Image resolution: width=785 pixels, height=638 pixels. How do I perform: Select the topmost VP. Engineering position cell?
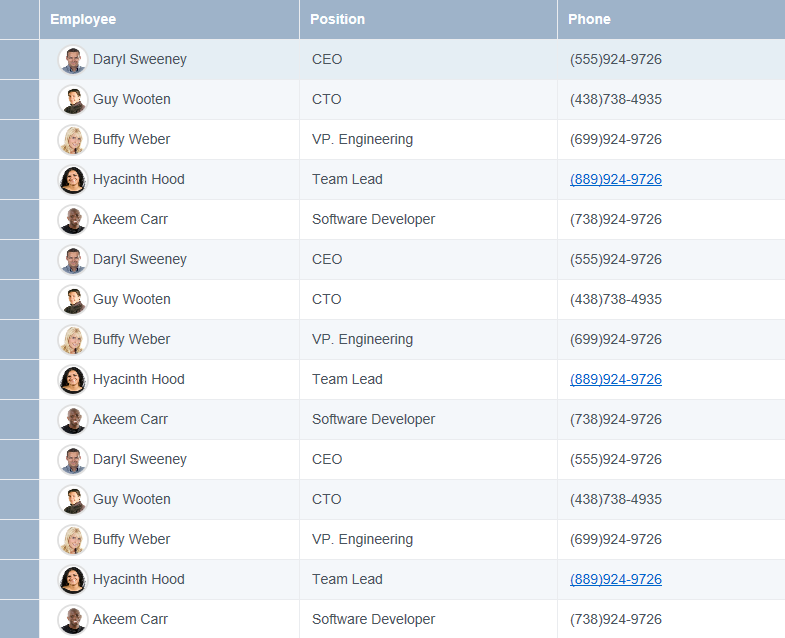tap(428, 139)
